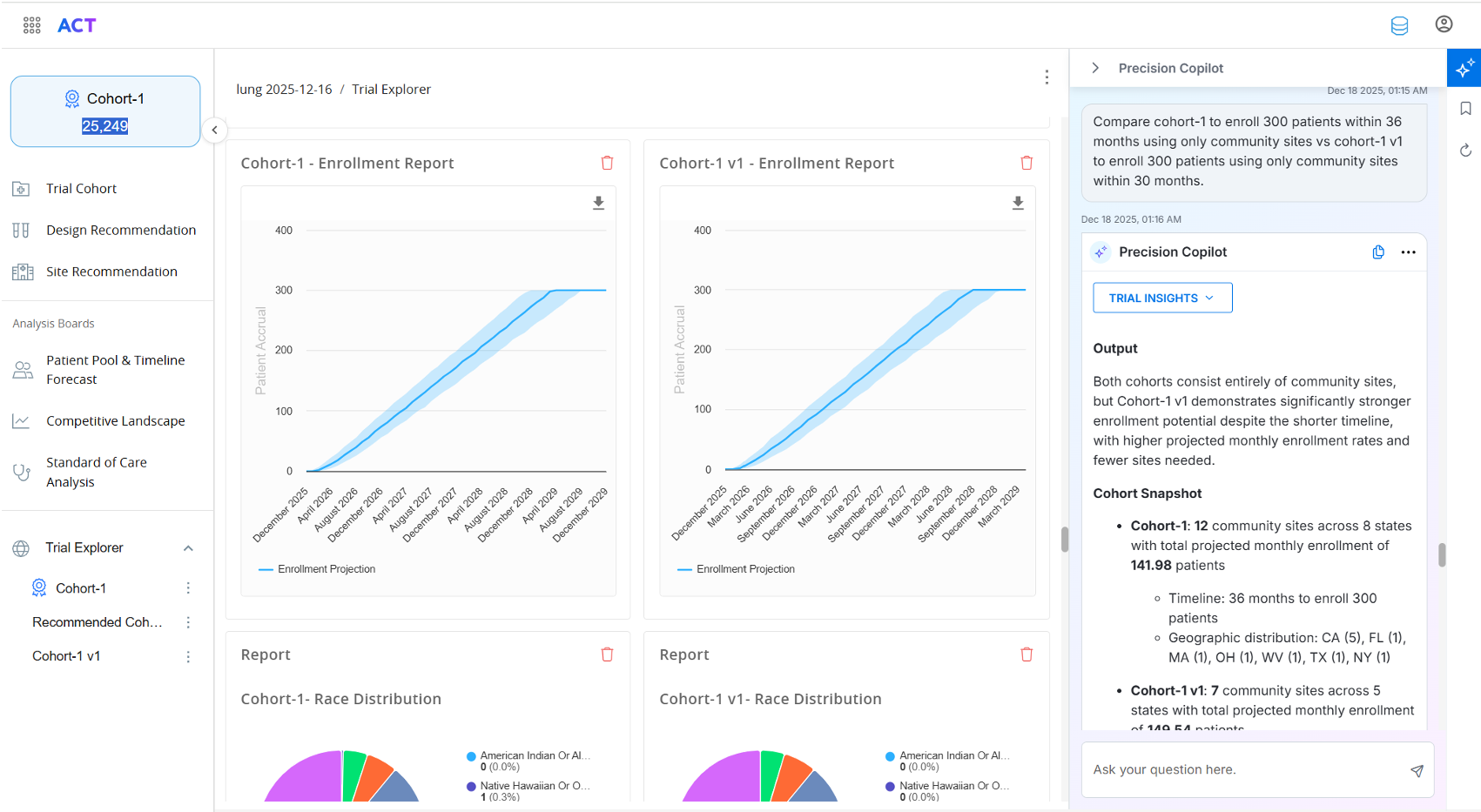The image size is (1481, 812).
Task: Download the Cohort-1 enrollment chart
Action: 598,203
